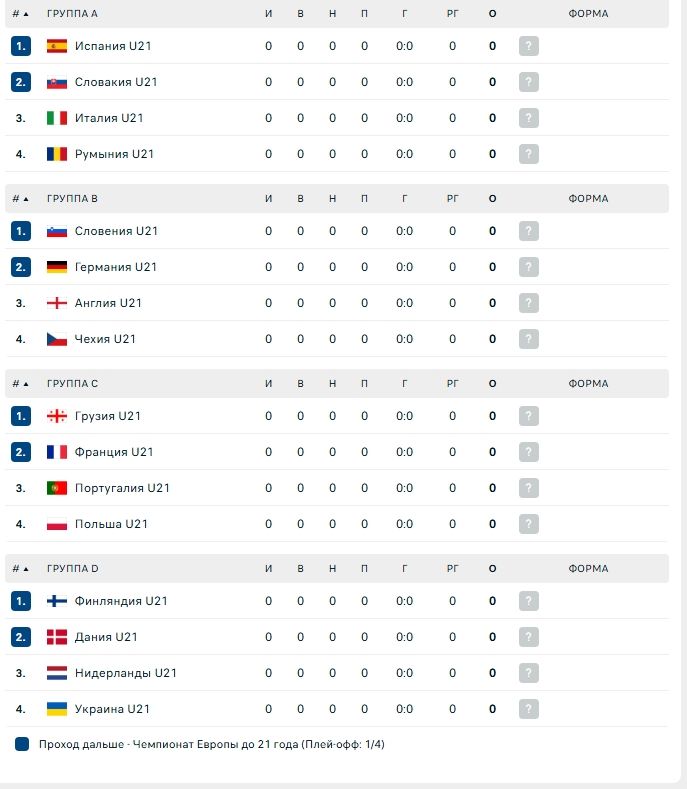
Task: Click the Slovakia U21 flag icon
Action: pos(56,82)
